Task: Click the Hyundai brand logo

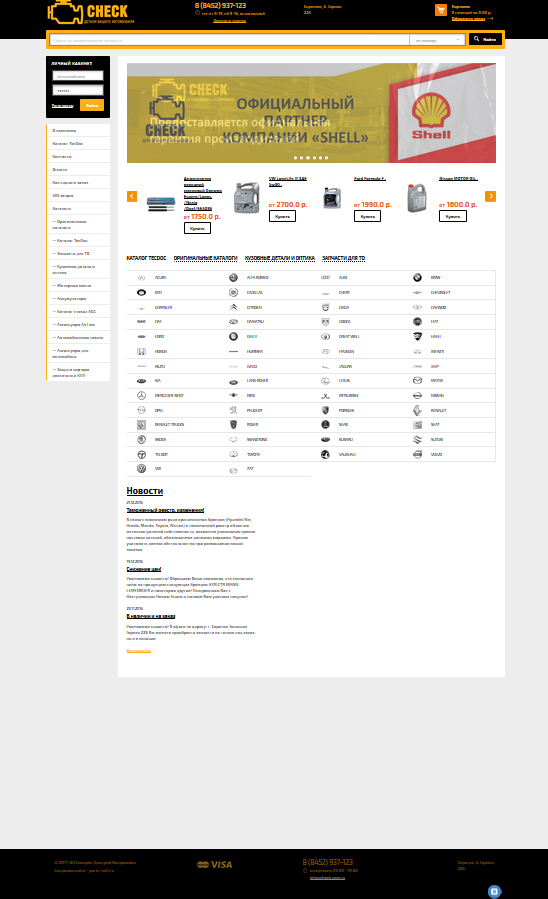Action: click(x=326, y=351)
